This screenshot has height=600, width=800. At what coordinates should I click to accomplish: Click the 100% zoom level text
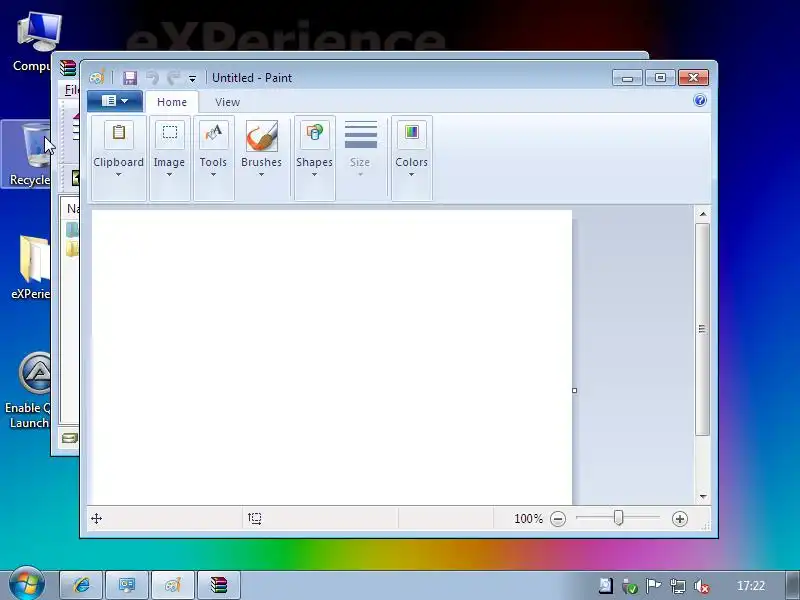(x=529, y=519)
